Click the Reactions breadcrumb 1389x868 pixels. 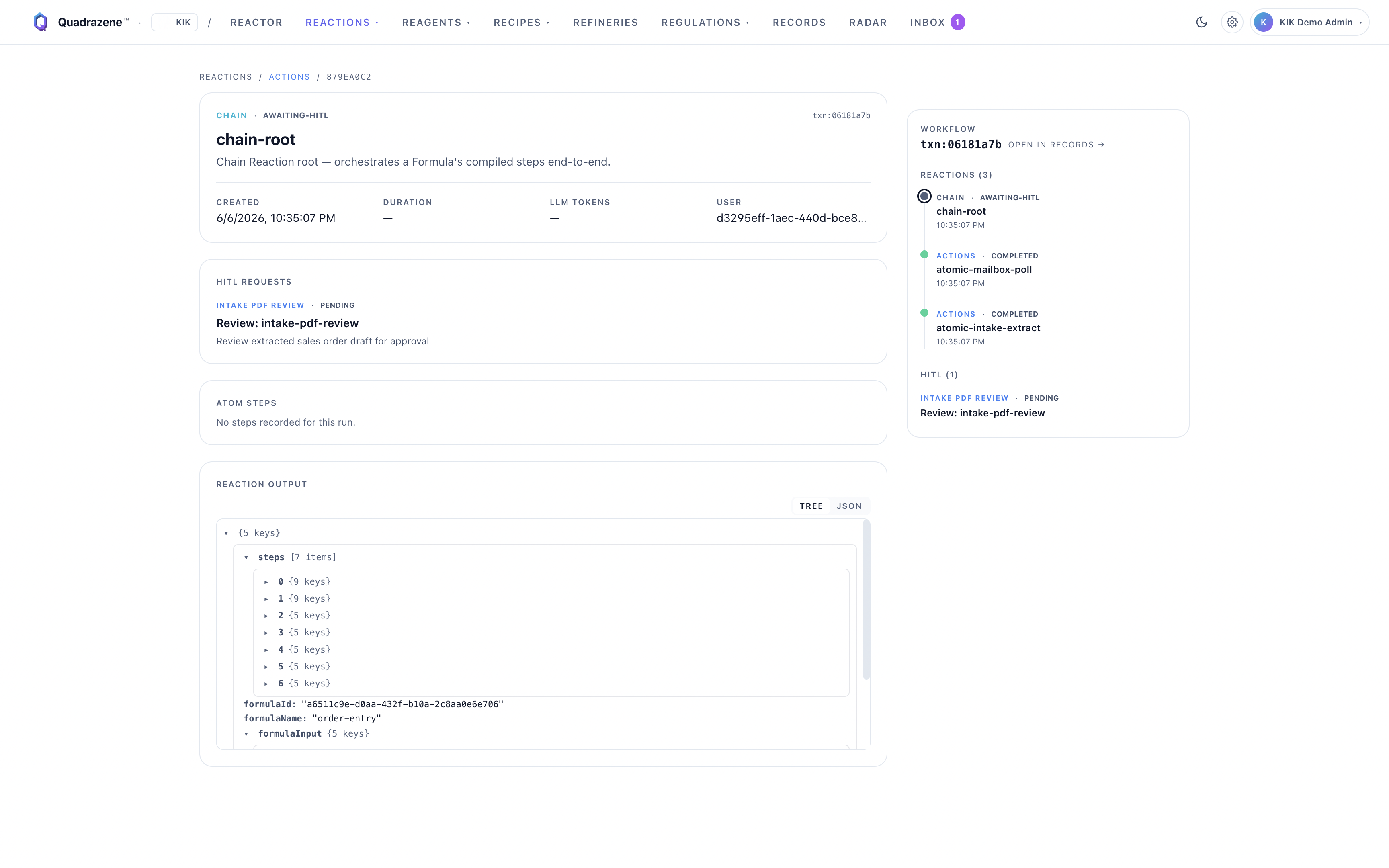coord(225,77)
